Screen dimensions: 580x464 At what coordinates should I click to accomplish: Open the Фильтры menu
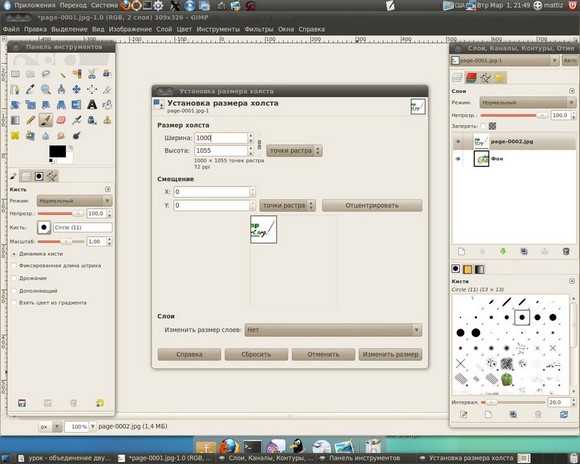259,29
